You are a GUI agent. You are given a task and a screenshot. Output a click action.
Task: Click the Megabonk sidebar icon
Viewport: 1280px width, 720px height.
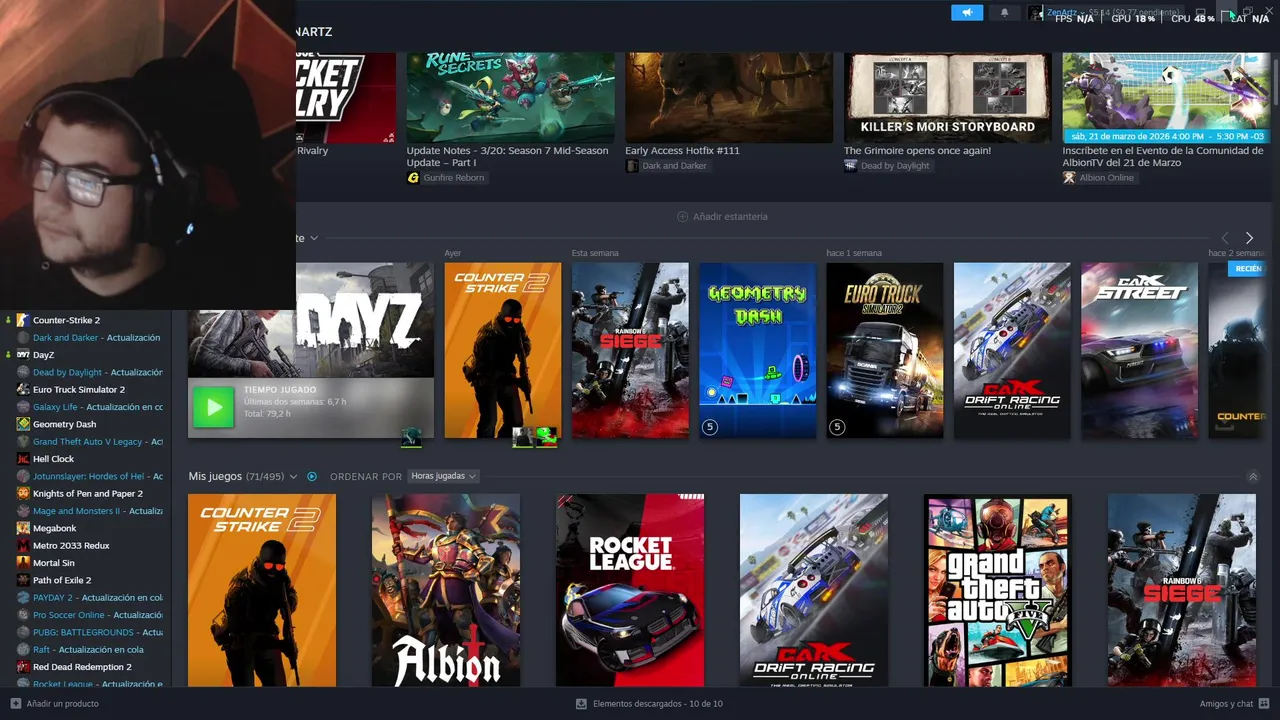click(x=23, y=528)
